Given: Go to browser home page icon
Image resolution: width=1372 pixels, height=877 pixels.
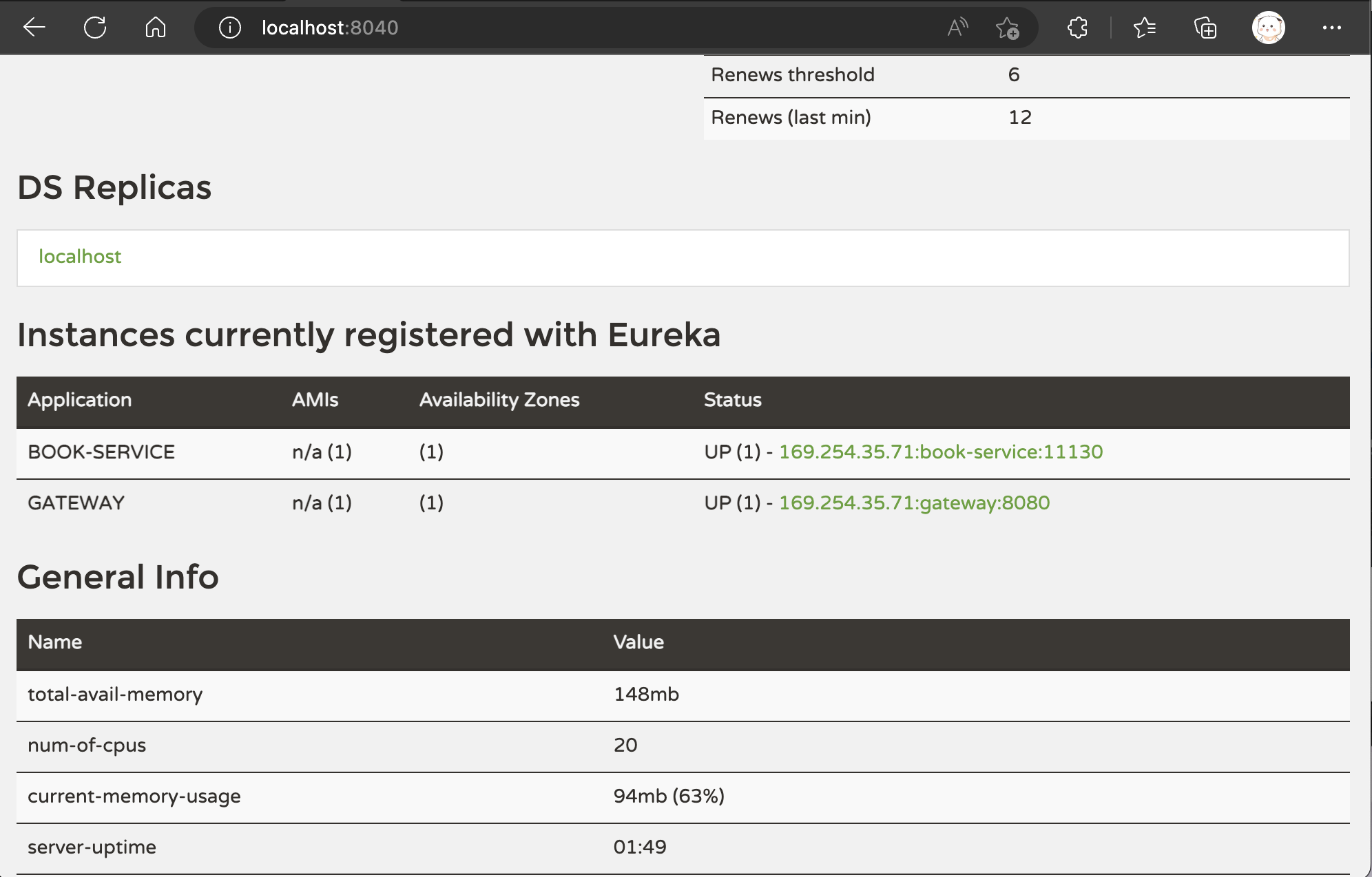Looking at the screenshot, I should 156,28.
